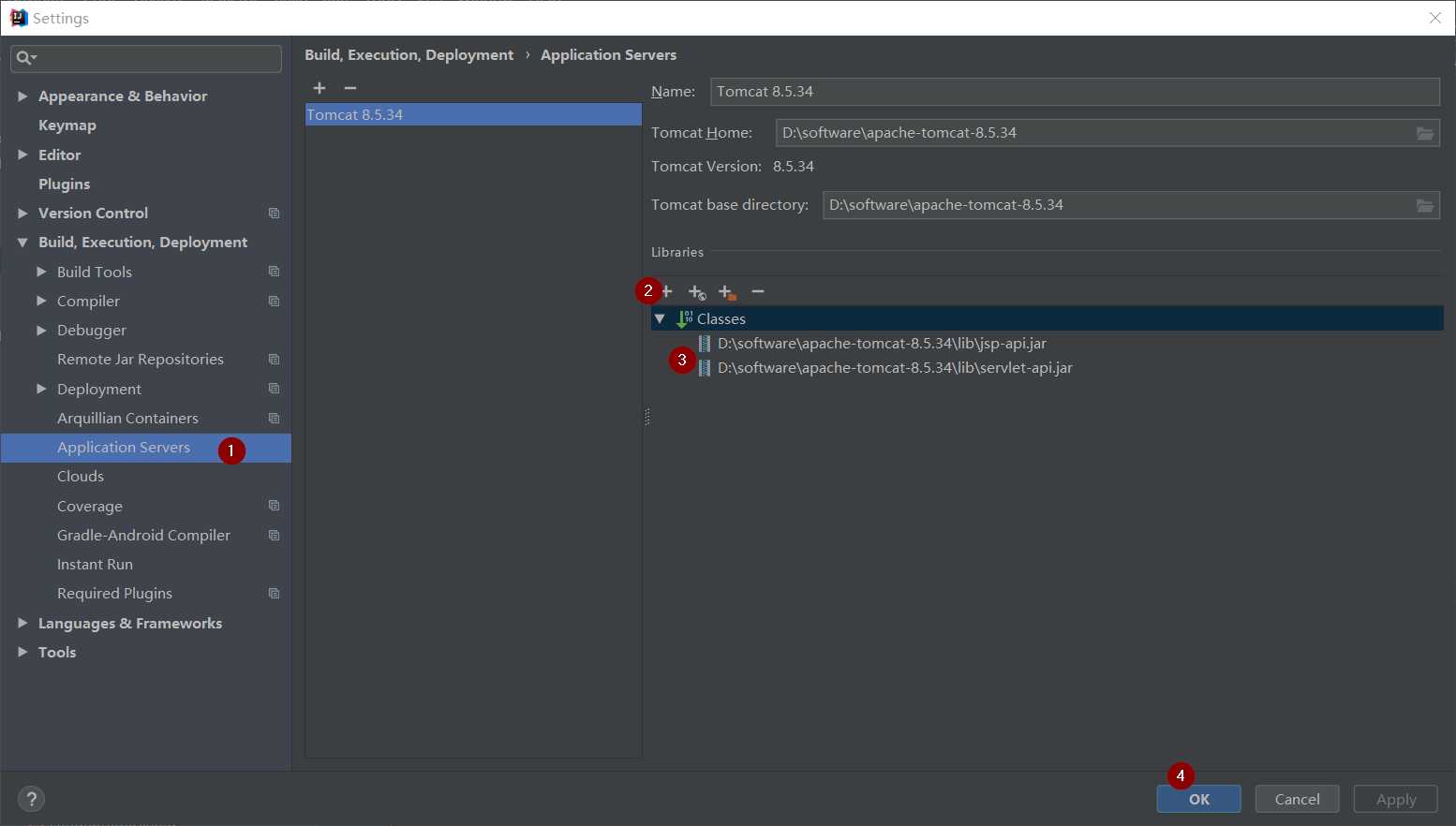The width and height of the screenshot is (1456, 826).
Task: Click the Cancel button
Action: (1297, 799)
